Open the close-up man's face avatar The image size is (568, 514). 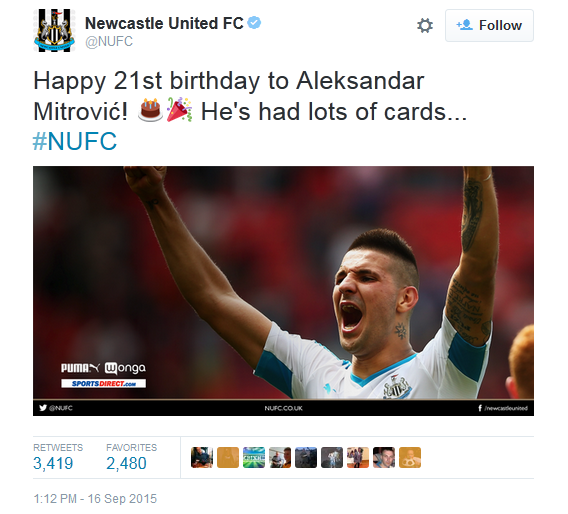pos(384,457)
